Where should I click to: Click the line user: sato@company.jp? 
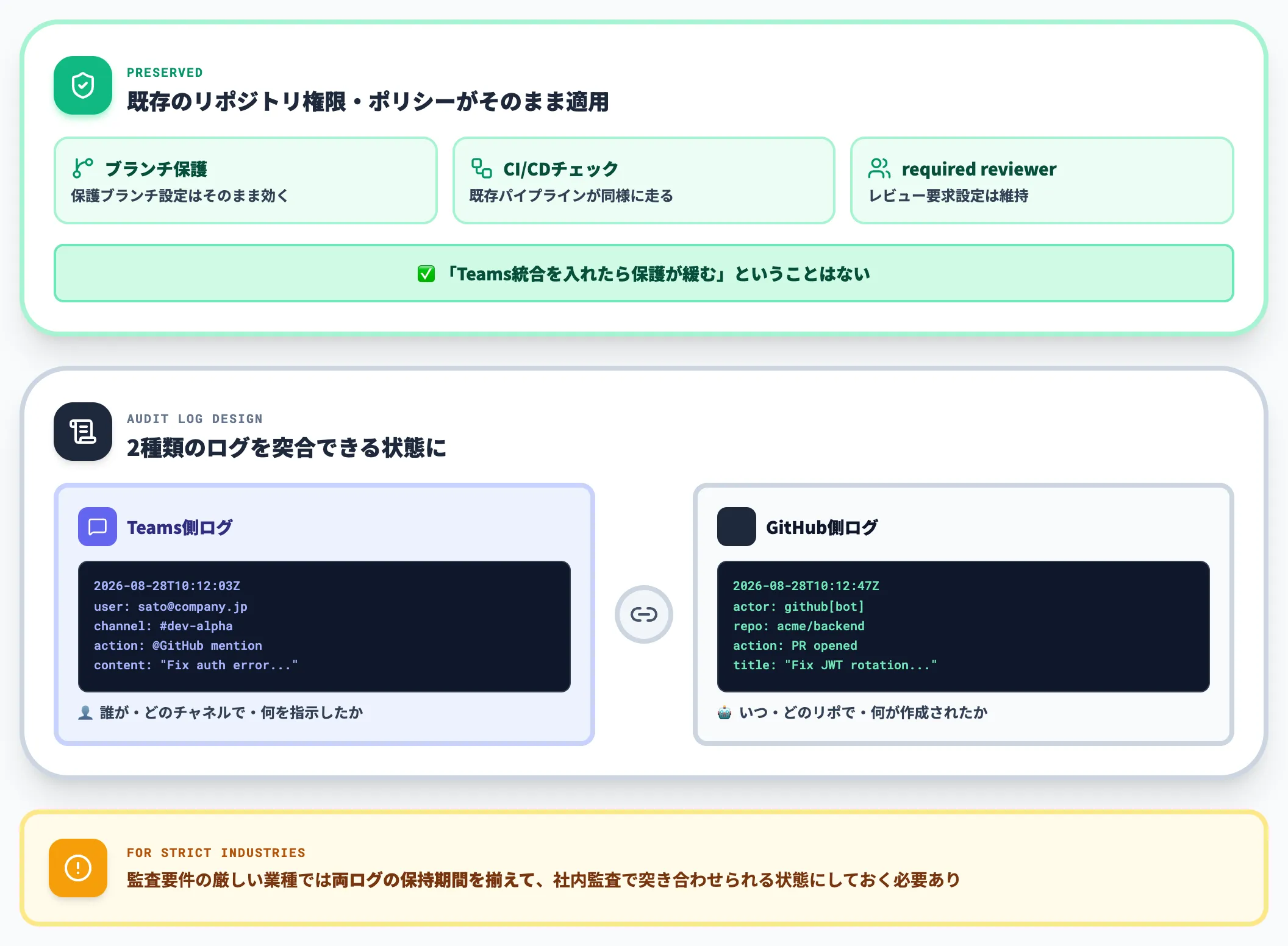point(171,606)
